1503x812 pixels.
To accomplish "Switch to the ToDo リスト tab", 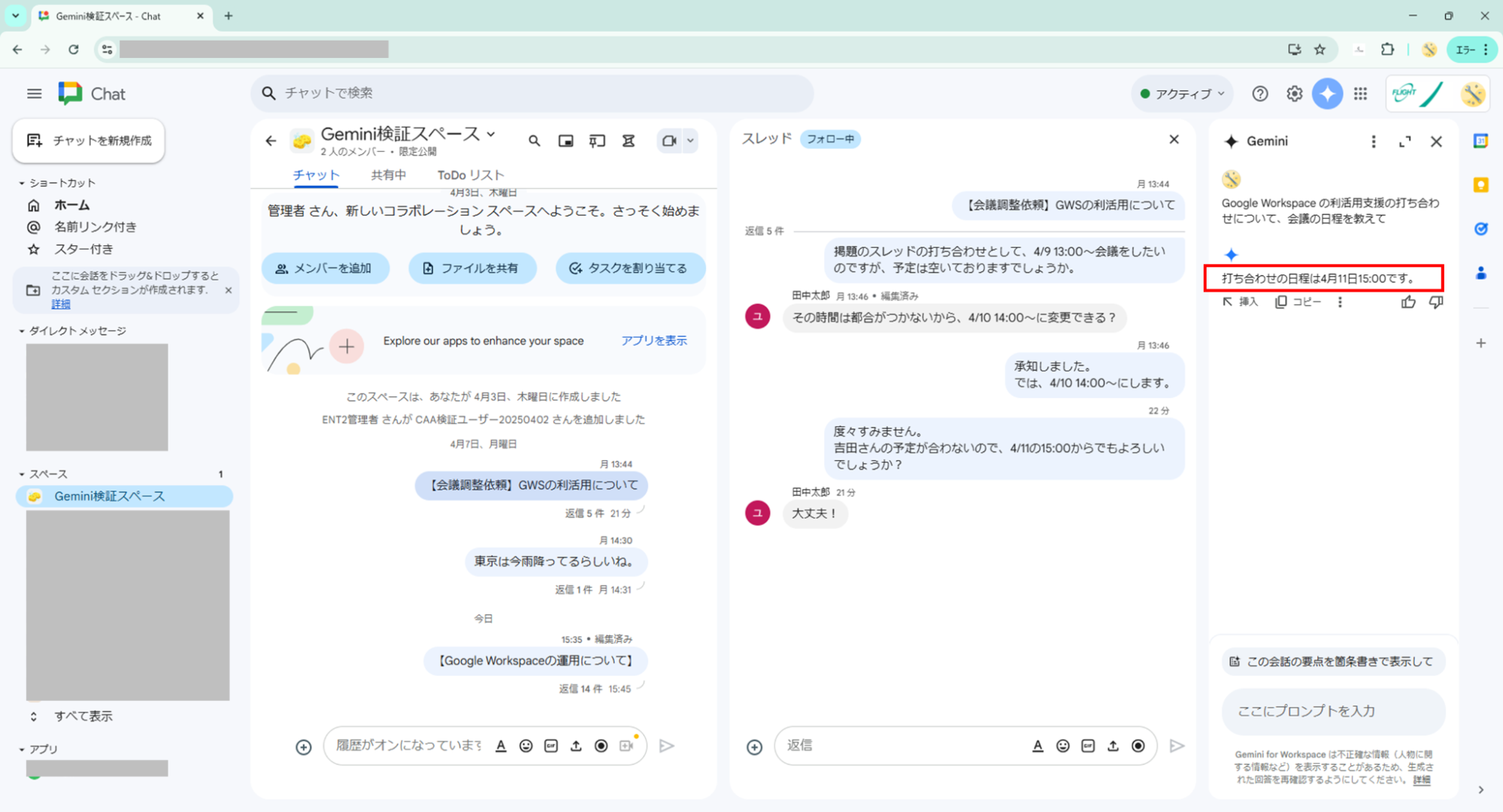I will (471, 175).
